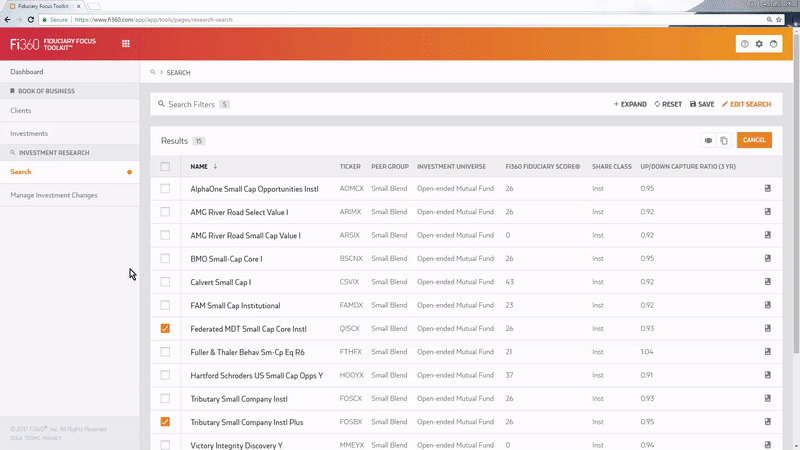Open report icon for AlphaOne Small Cap Opportunities
This screenshot has width=800, height=450.
coord(767,188)
